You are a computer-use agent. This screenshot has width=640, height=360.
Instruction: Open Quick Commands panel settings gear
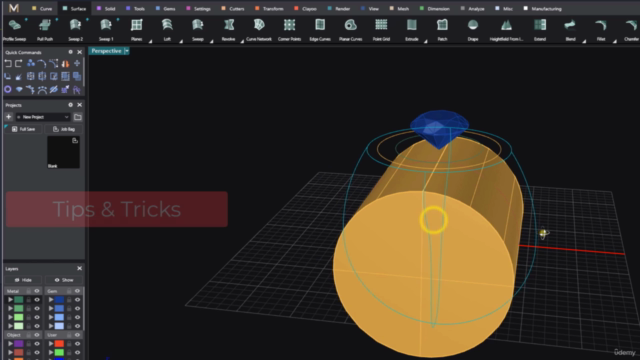pos(71,52)
